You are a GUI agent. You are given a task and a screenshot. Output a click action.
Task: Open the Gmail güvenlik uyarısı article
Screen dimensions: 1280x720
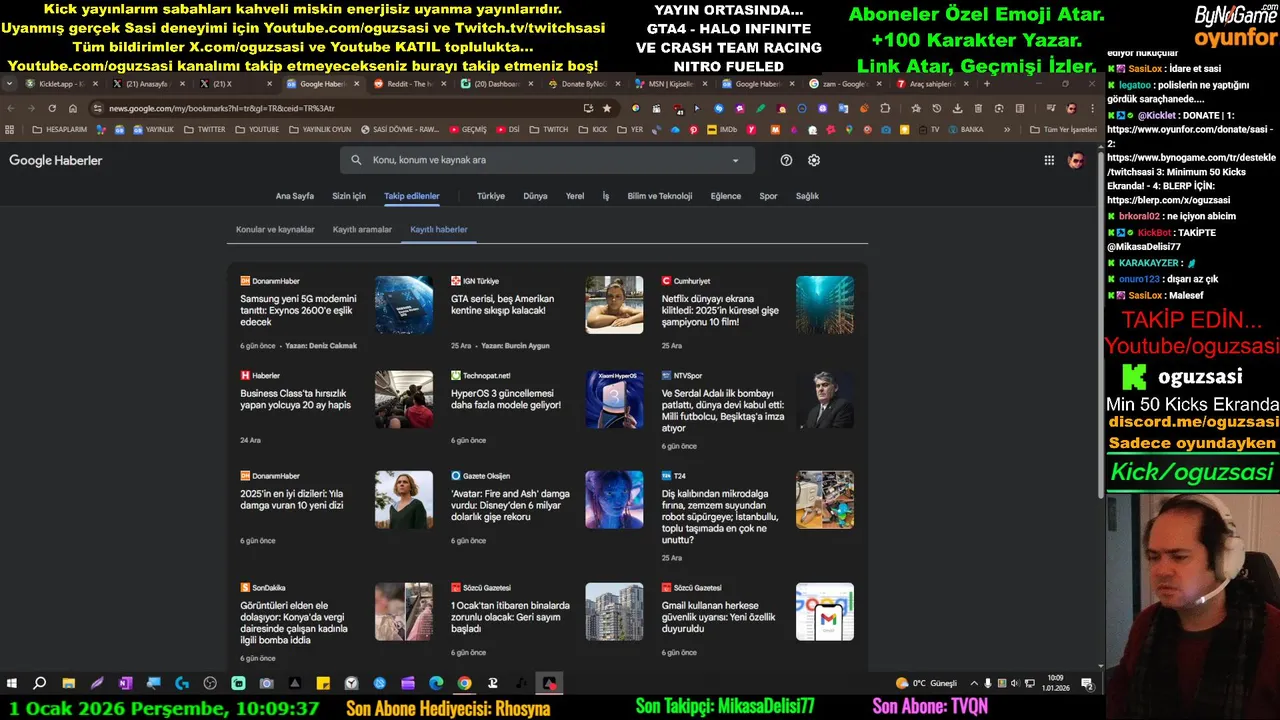click(718, 617)
